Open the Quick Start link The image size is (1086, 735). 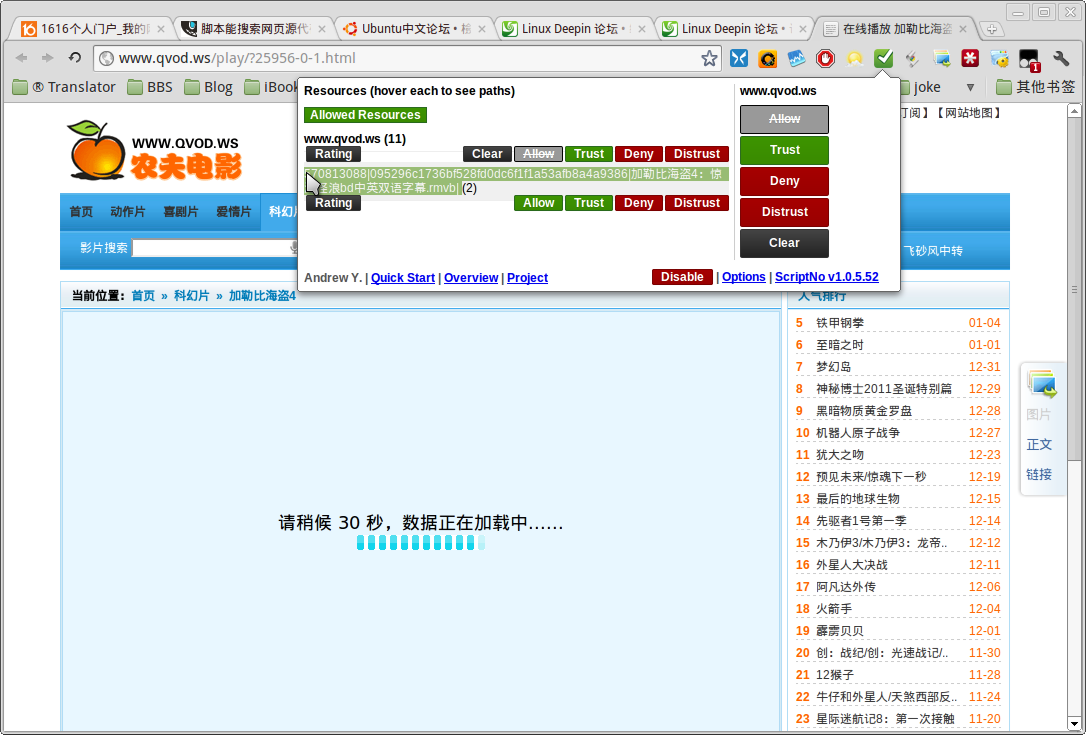pos(403,278)
